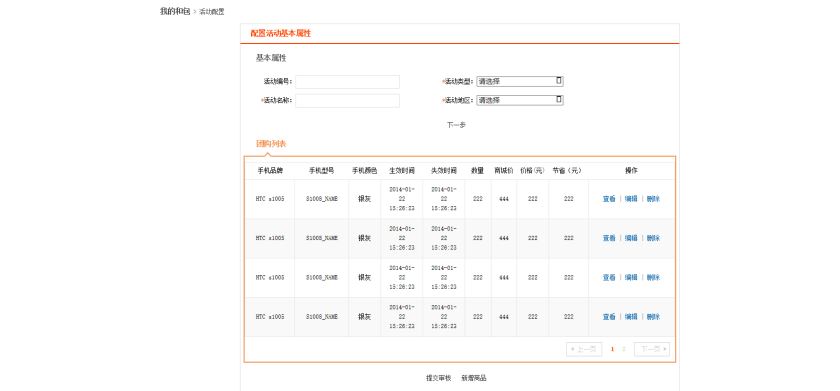The width and height of the screenshot is (840, 391).
Task: Go to the previous page with 上一页
Action: (x=584, y=349)
